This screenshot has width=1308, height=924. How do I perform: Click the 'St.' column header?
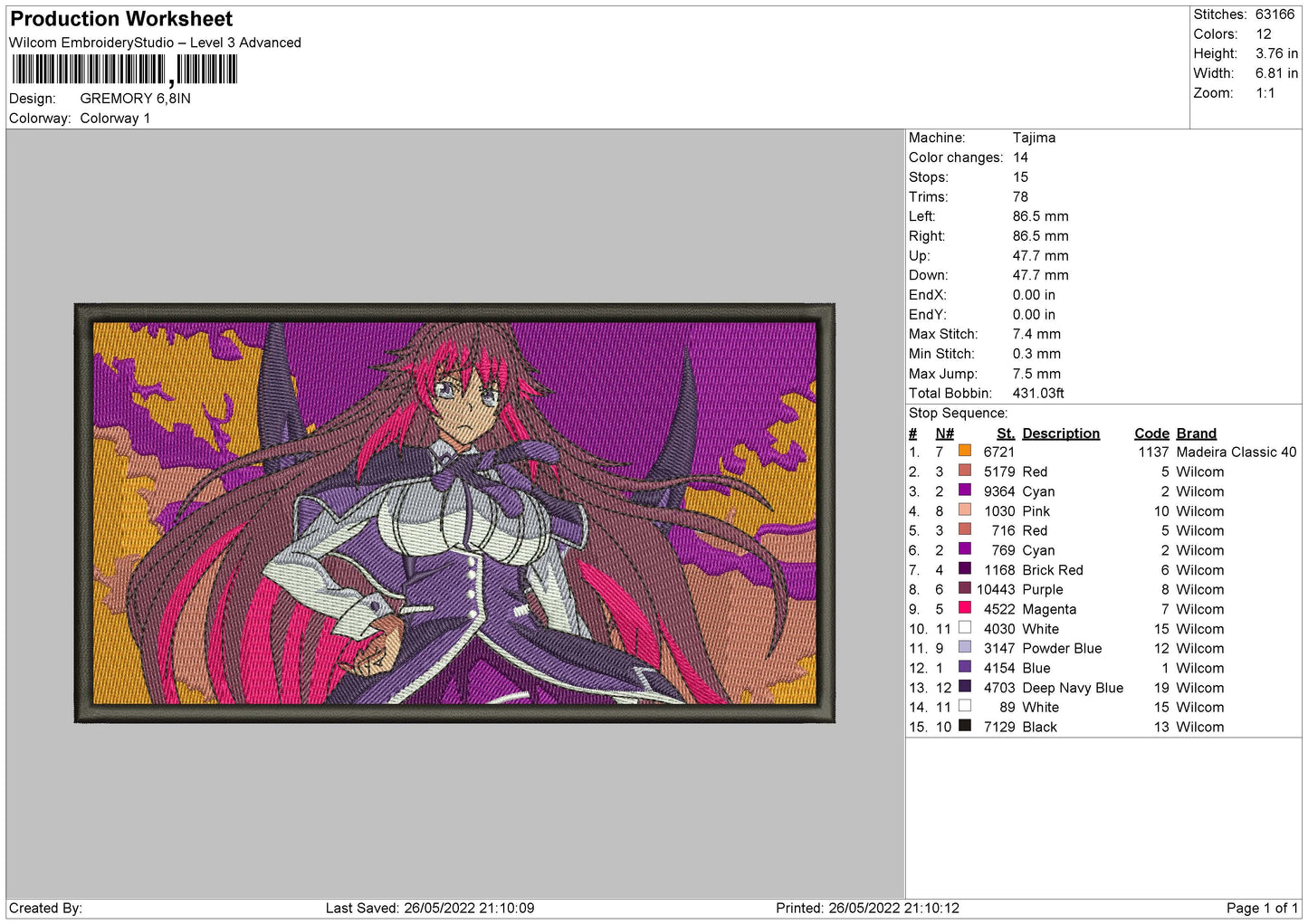(x=1005, y=433)
